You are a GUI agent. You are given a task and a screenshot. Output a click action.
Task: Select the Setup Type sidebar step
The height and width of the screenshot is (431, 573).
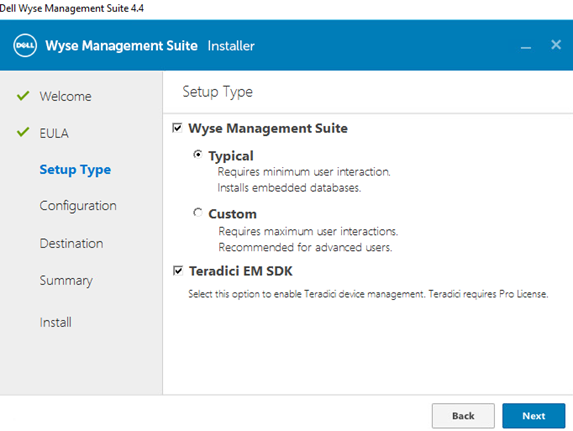coord(75,170)
